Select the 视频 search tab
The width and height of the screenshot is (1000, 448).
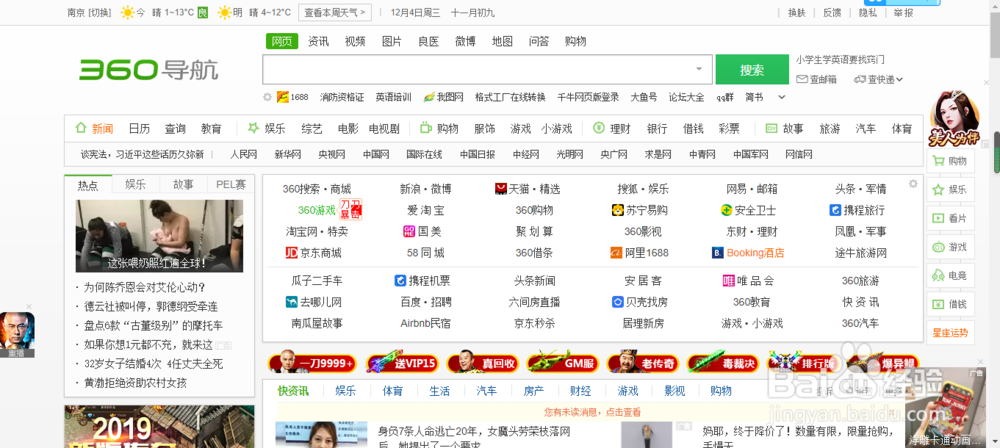click(x=355, y=41)
